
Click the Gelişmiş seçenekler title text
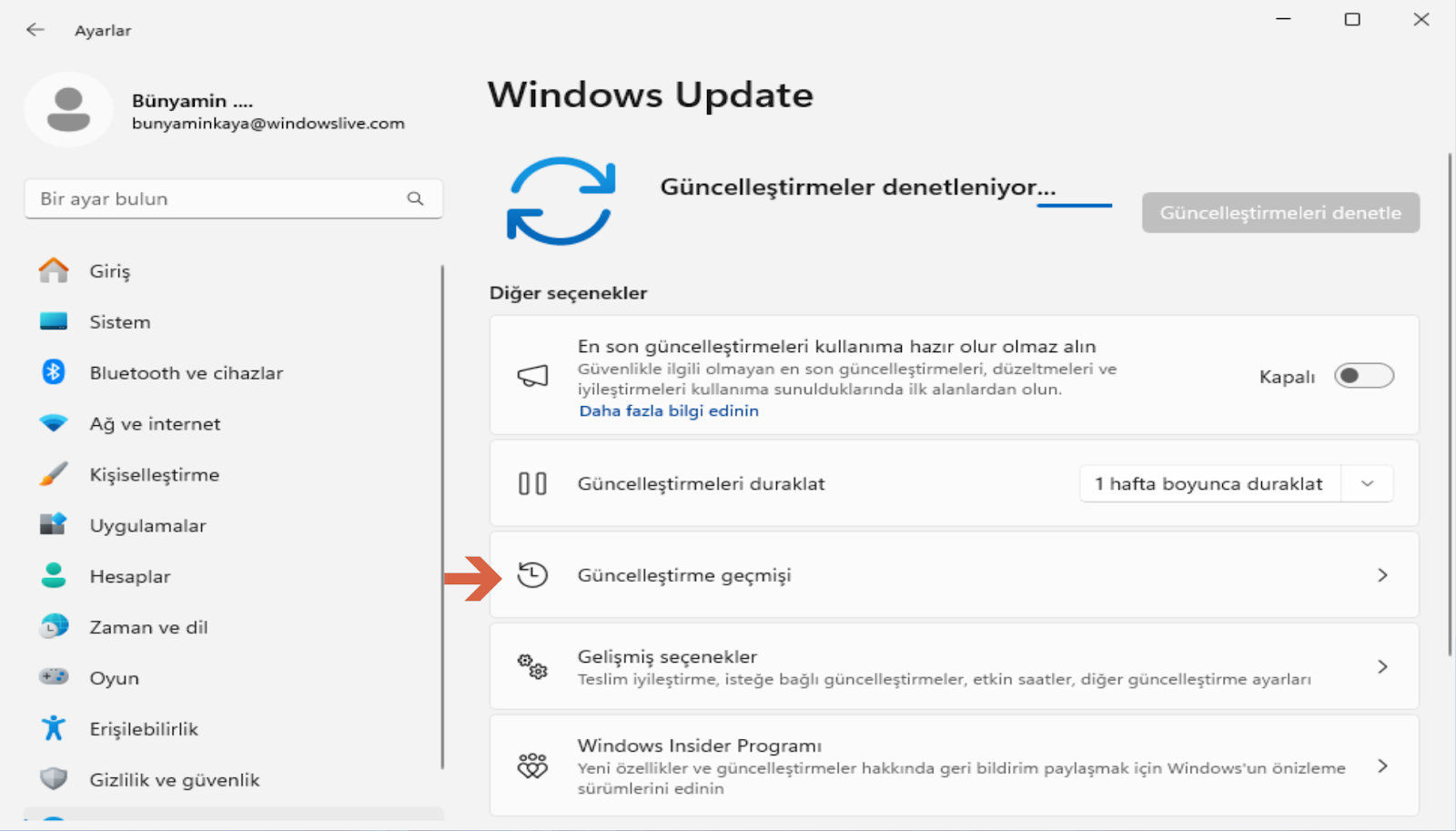click(667, 656)
